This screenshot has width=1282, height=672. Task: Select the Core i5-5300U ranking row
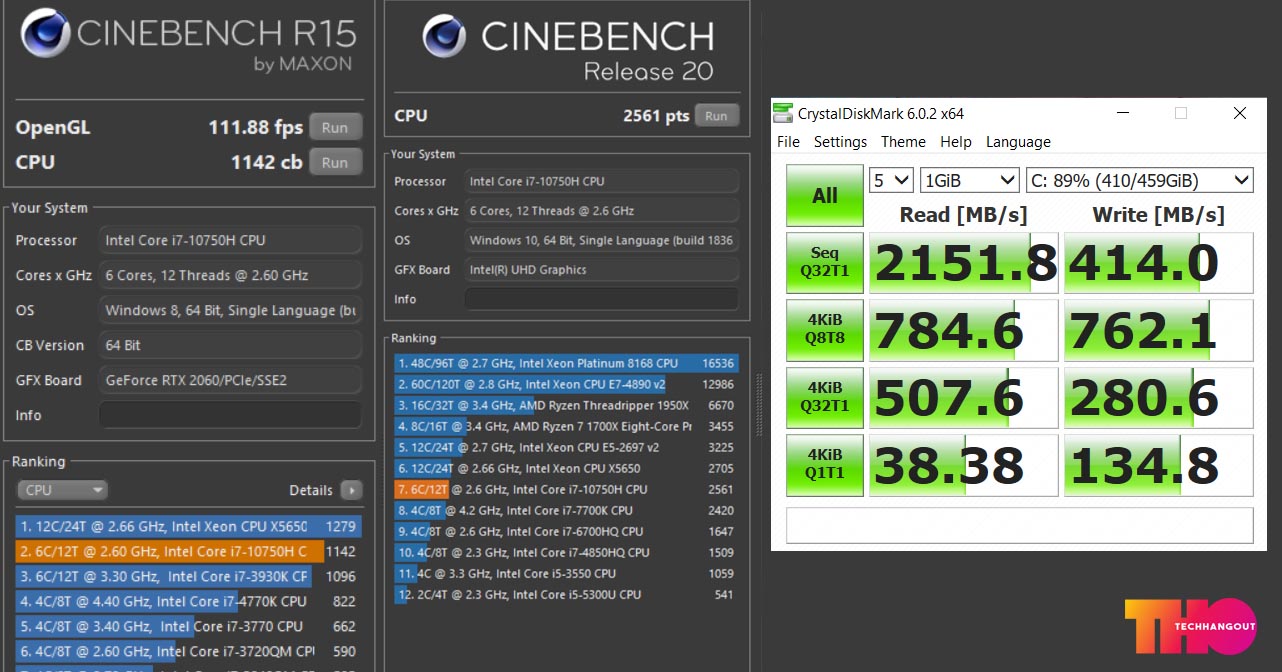click(566, 594)
